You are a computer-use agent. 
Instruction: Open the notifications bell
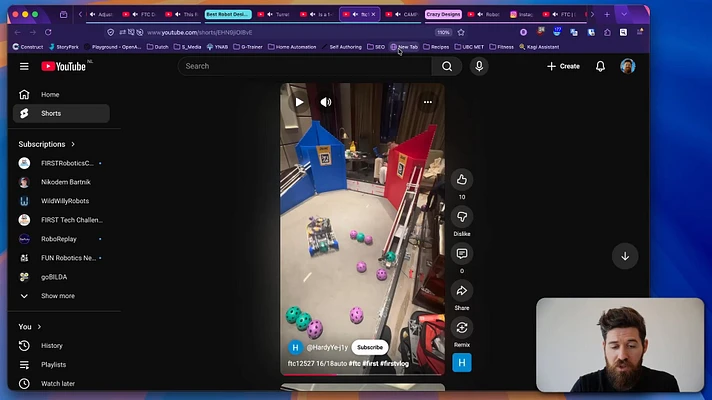pyautogui.click(x=600, y=66)
